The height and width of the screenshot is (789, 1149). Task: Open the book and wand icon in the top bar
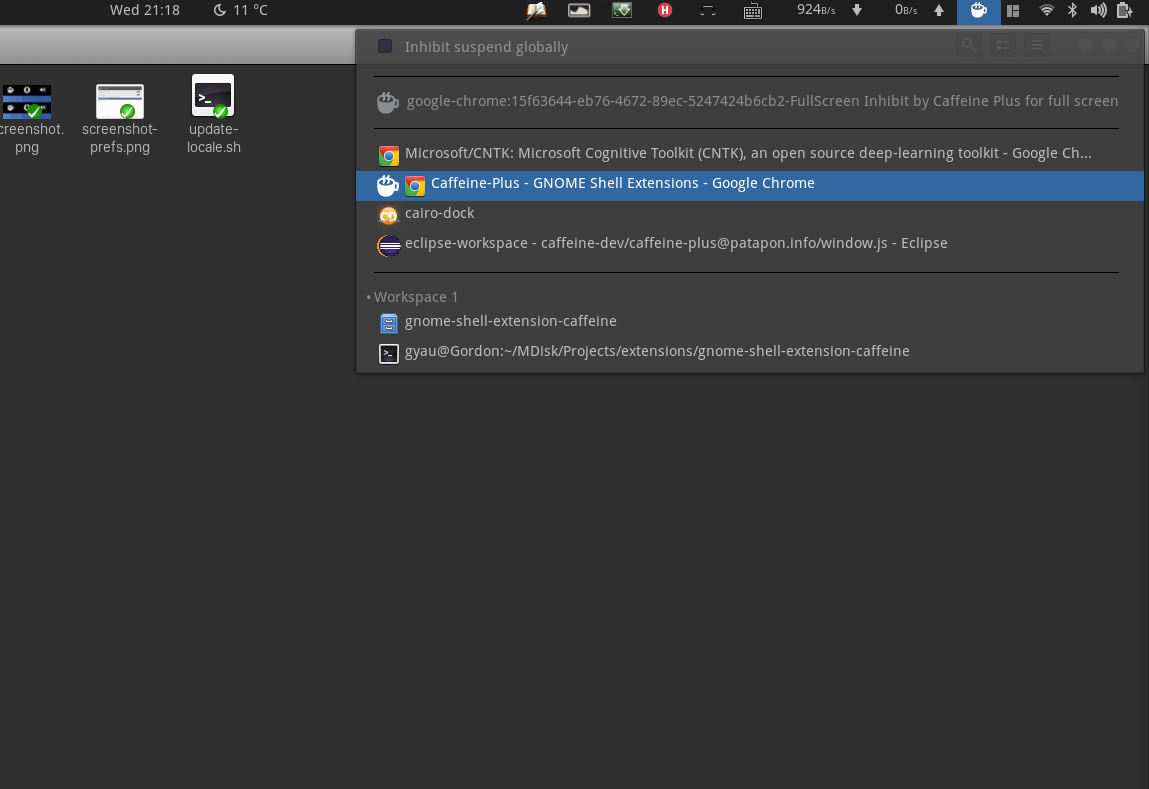536,10
